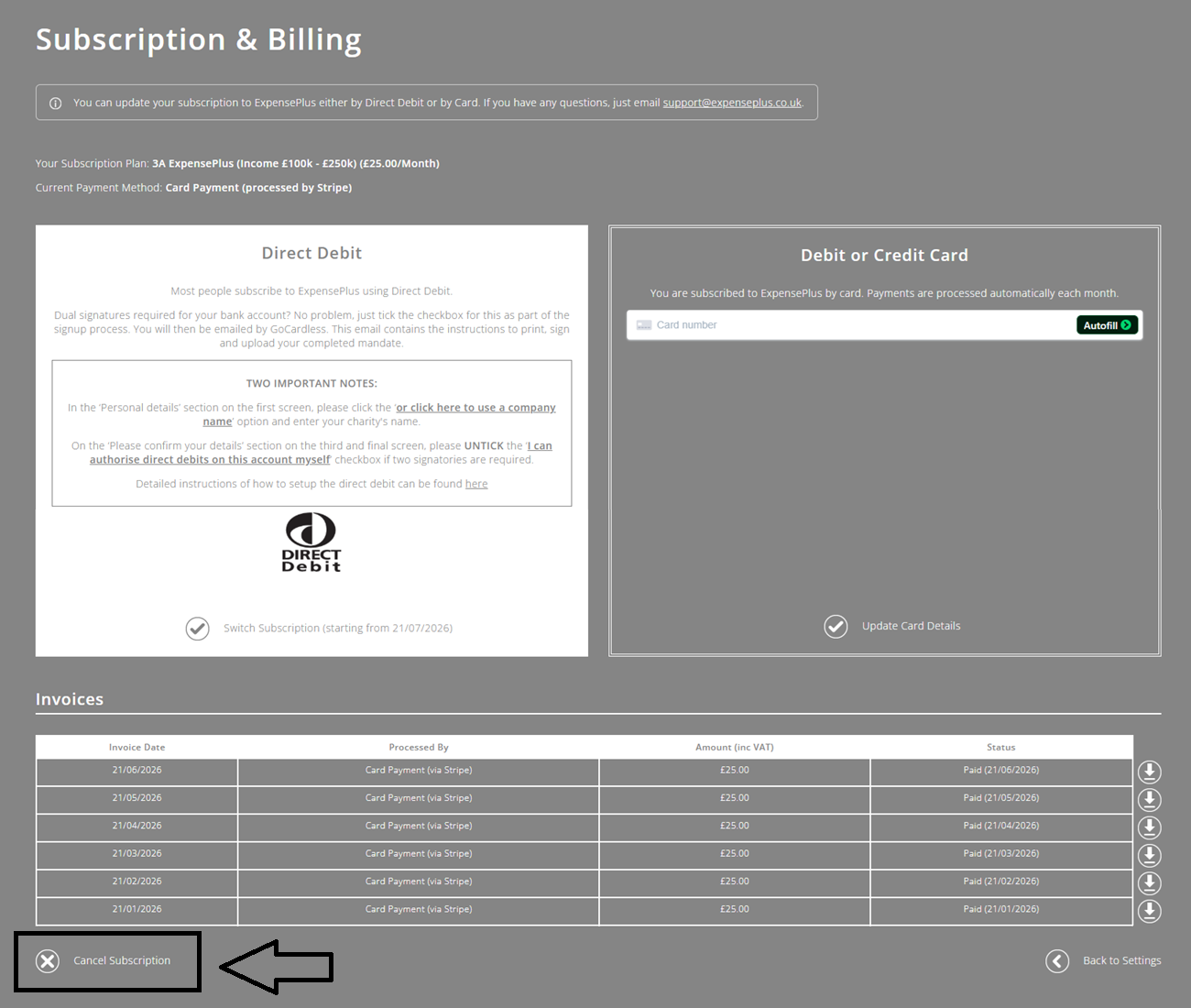
Task: Download the 21/01/2026 invoice
Action: [x=1149, y=911]
